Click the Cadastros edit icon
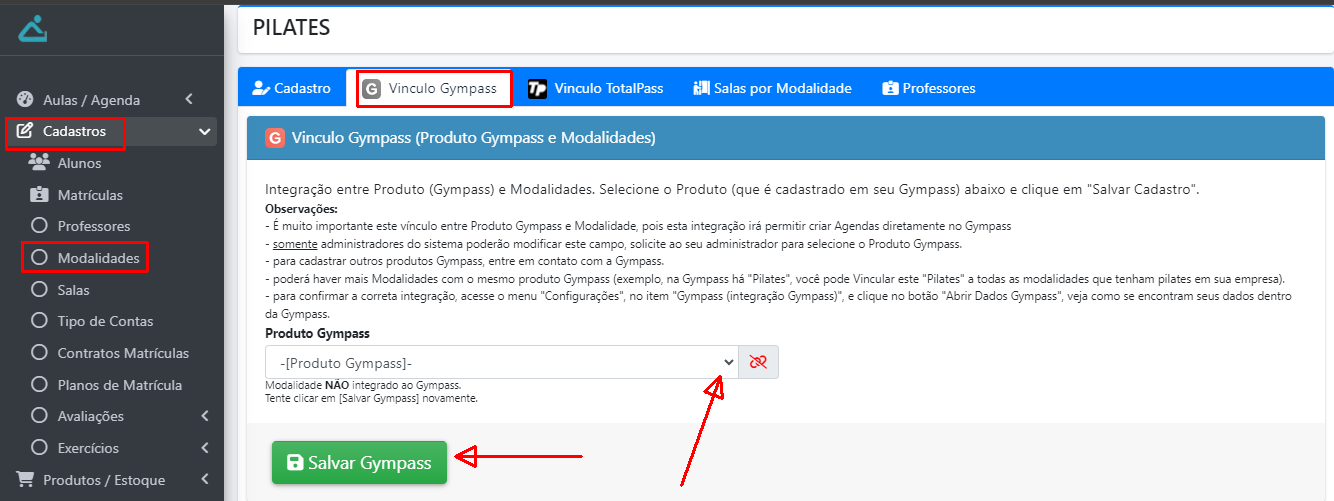 26,131
